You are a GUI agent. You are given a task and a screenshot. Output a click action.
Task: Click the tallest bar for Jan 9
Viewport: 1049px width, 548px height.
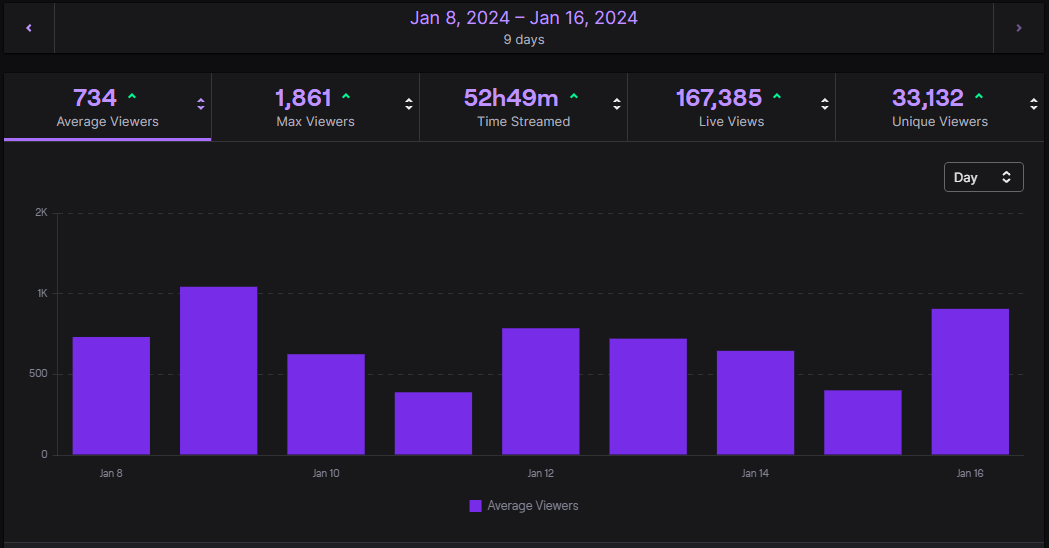(x=219, y=371)
